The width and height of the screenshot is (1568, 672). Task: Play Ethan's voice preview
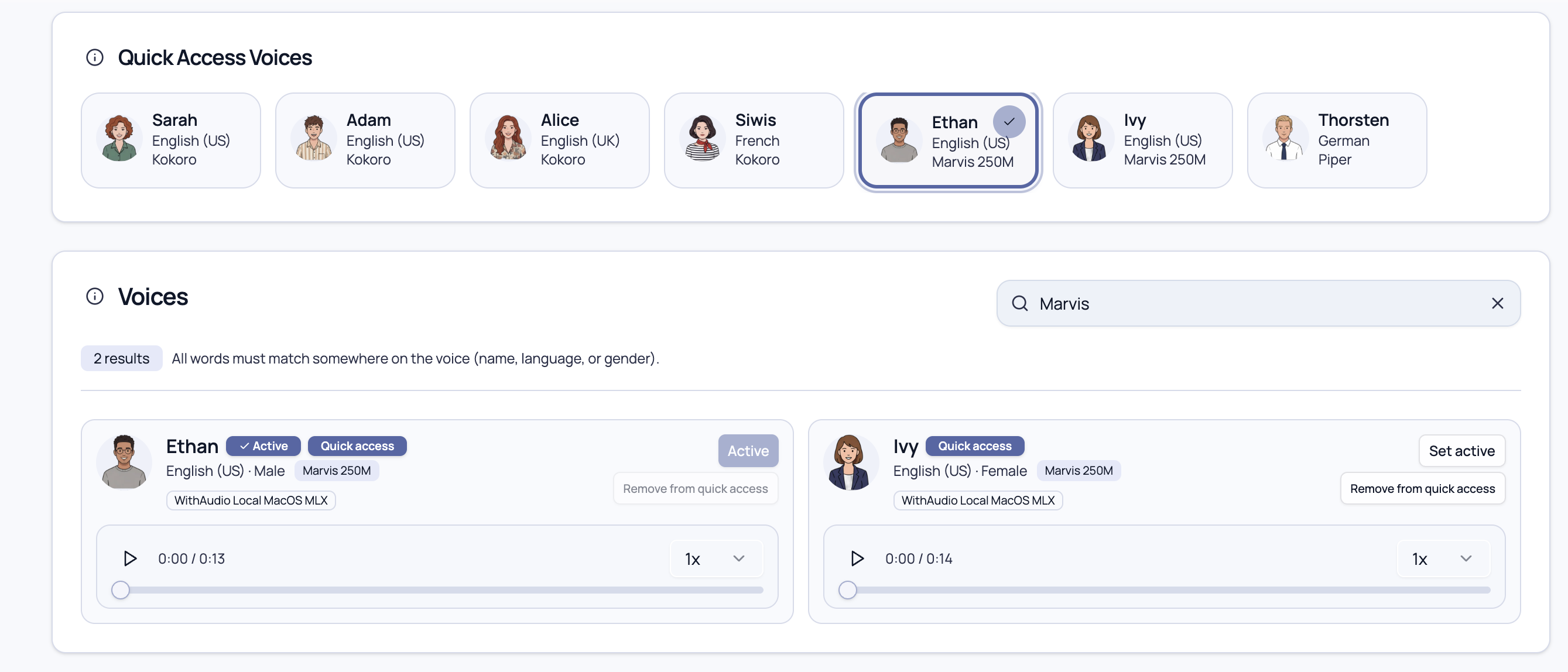click(x=129, y=558)
